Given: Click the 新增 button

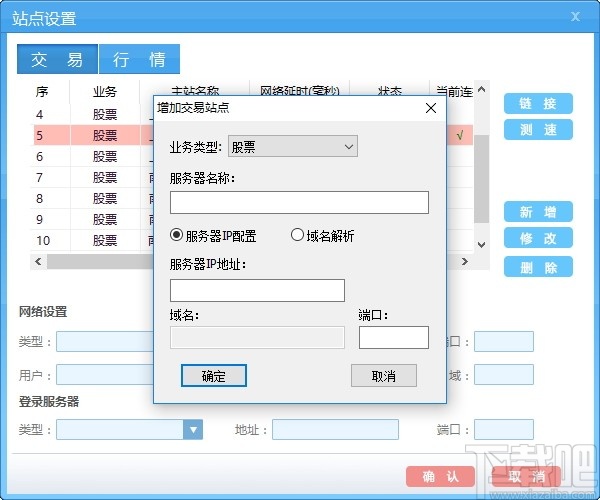Looking at the screenshot, I should 538,212.
